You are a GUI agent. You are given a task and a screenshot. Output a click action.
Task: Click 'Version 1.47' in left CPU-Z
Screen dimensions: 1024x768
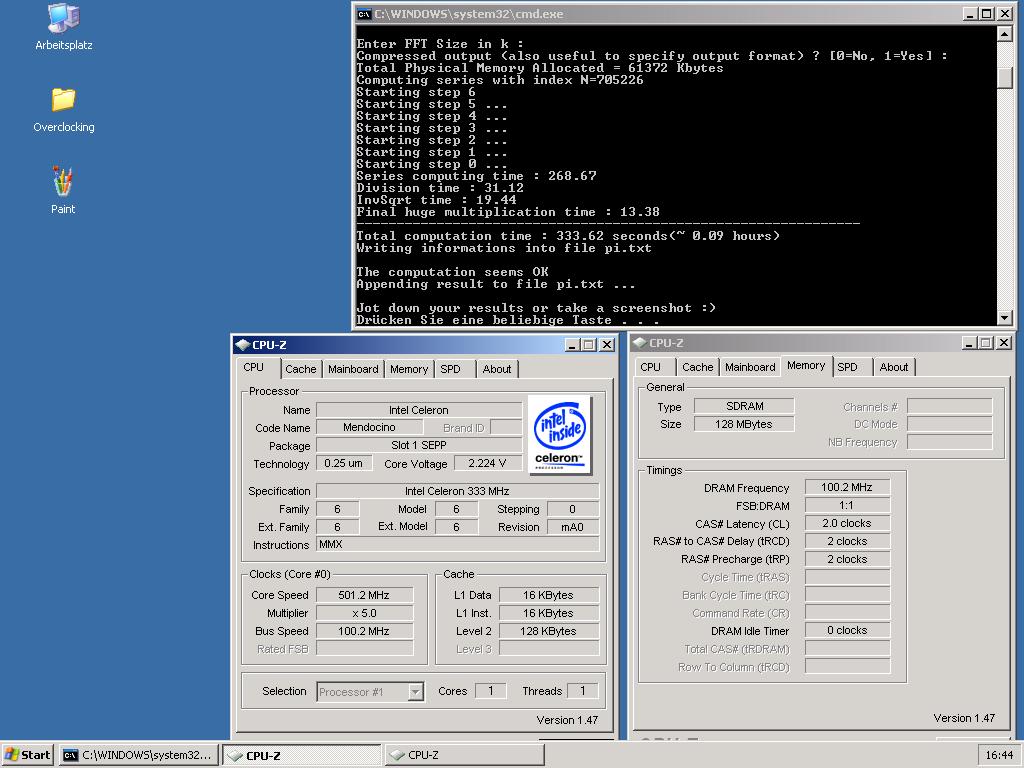(x=567, y=720)
